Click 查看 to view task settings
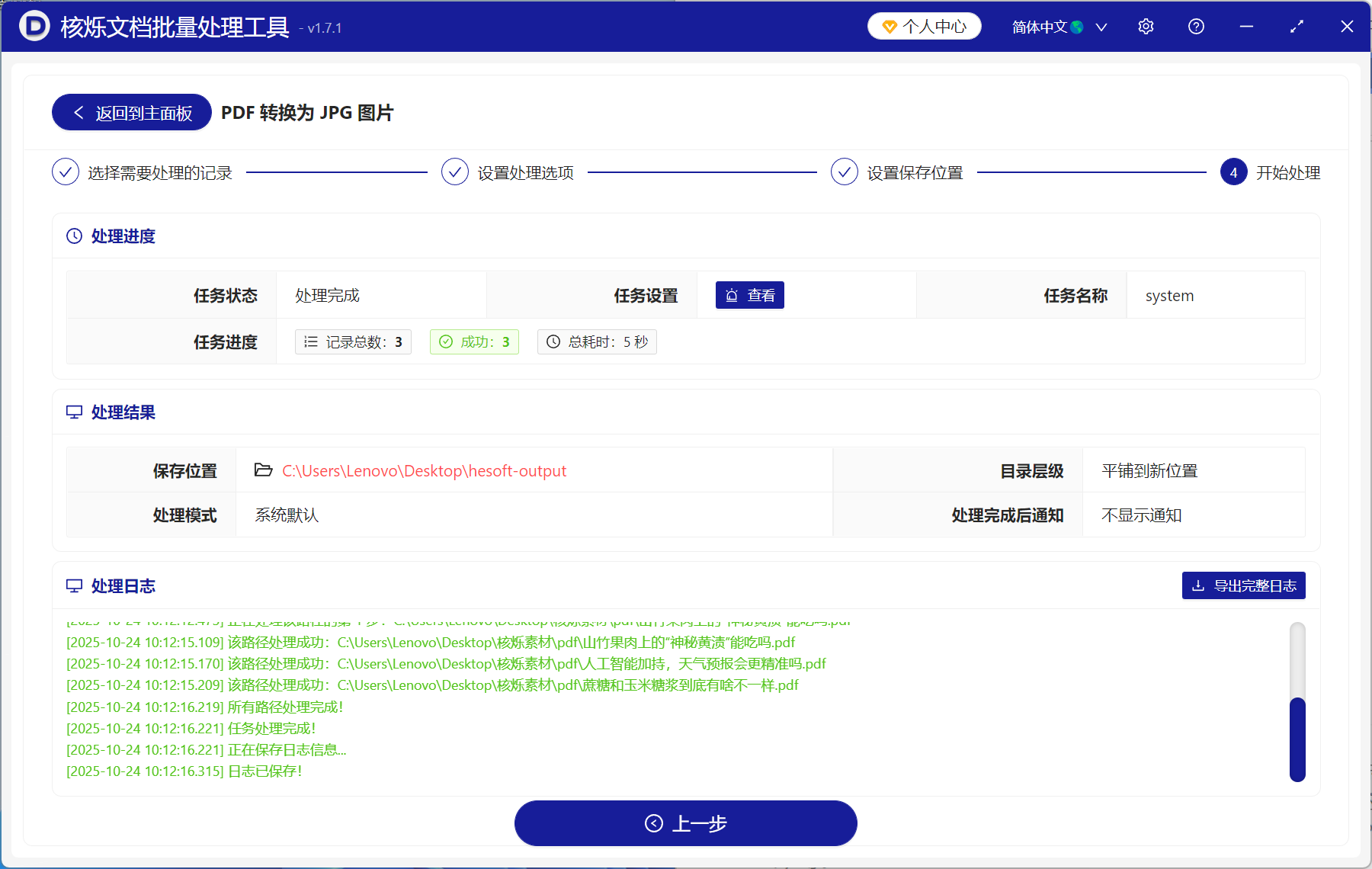This screenshot has width=1372, height=869. pos(749,295)
